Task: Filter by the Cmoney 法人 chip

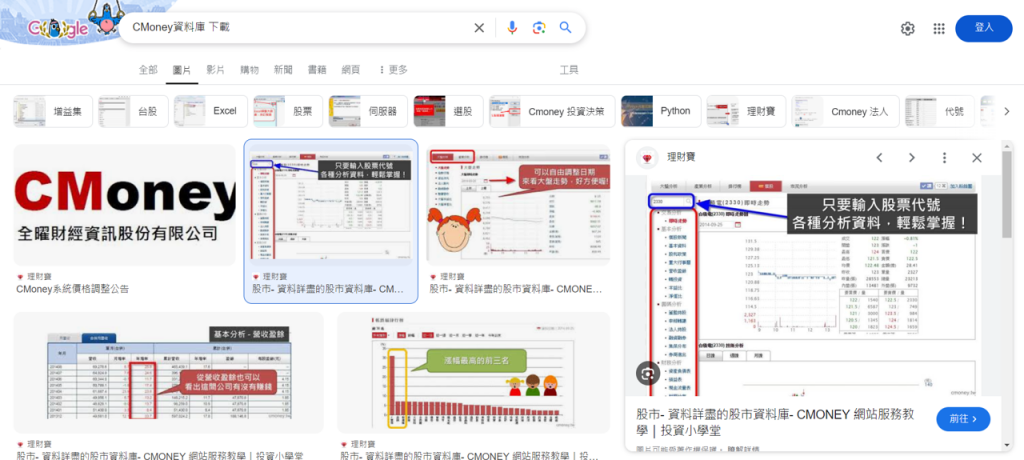Action: (845, 111)
